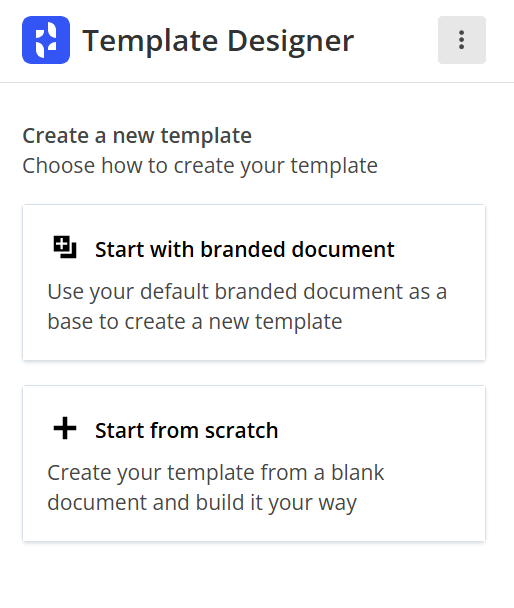The width and height of the screenshot is (514, 608).
Task: Click the word scratch in the second card title
Action: click(241, 430)
